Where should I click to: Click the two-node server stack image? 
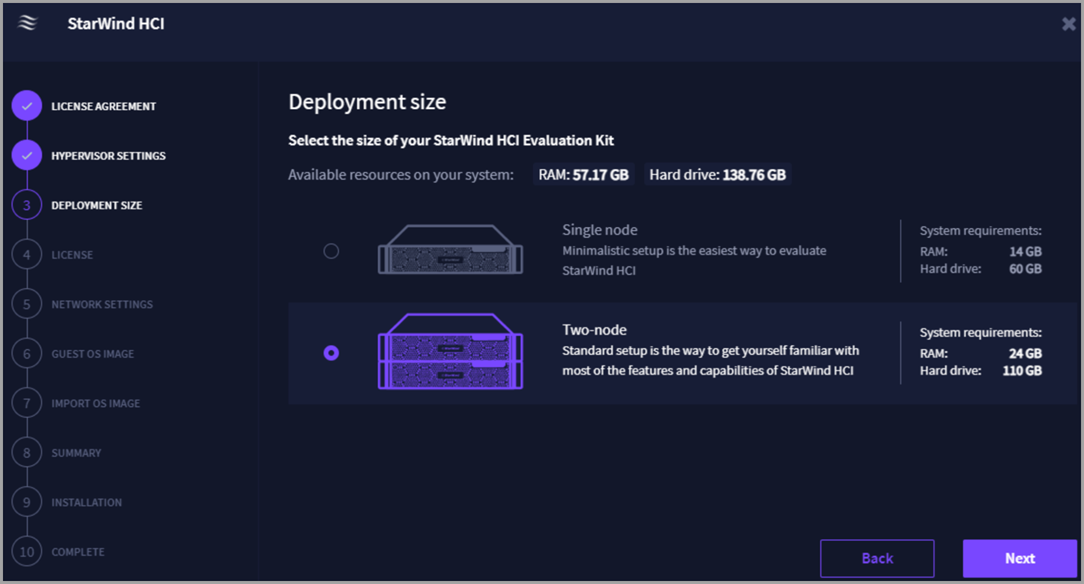[x=450, y=352]
